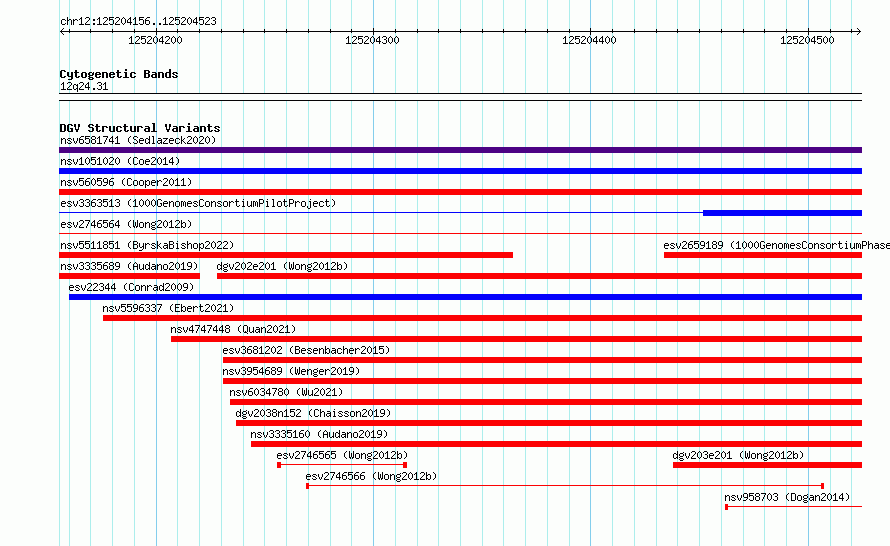Click red bar under esv2659189

763,255
